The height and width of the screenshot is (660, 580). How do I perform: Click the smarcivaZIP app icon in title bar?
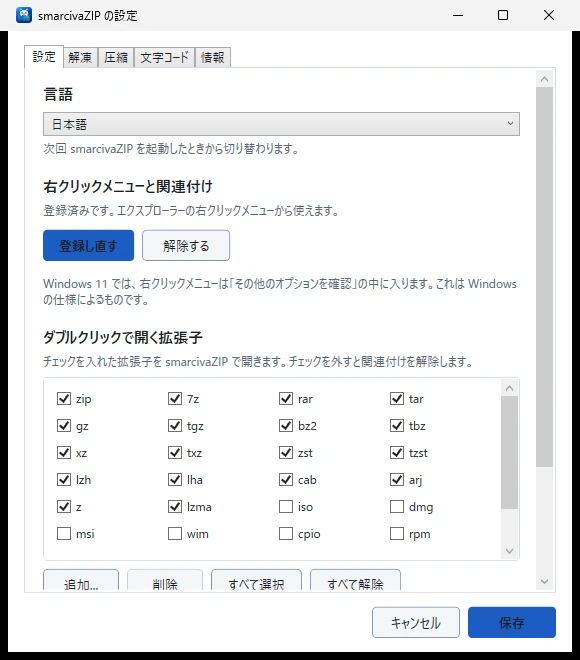(x=24, y=15)
